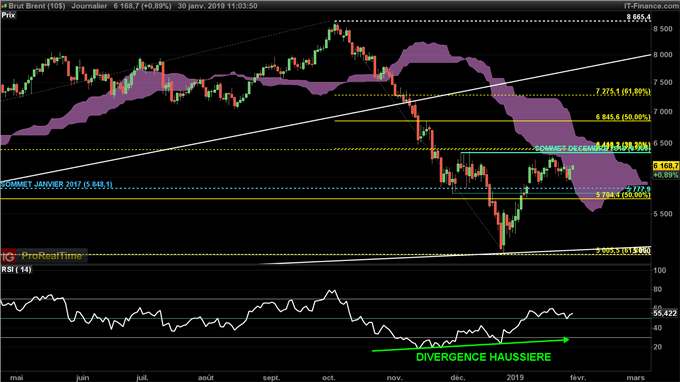This screenshot has width=680, height=382.
Task: Click the 8 665,4 high price label
Action: click(x=638, y=17)
